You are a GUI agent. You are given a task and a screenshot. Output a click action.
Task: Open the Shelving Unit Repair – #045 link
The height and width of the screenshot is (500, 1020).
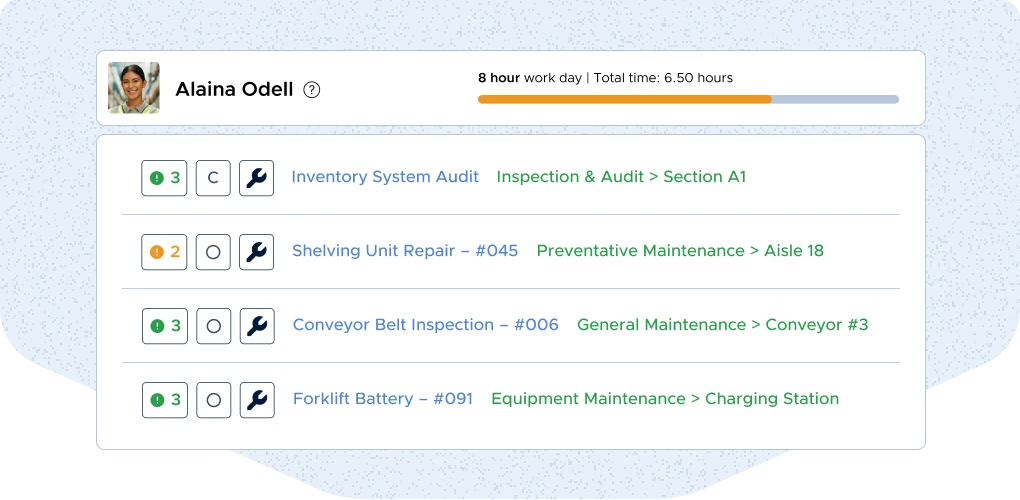pyautogui.click(x=405, y=251)
